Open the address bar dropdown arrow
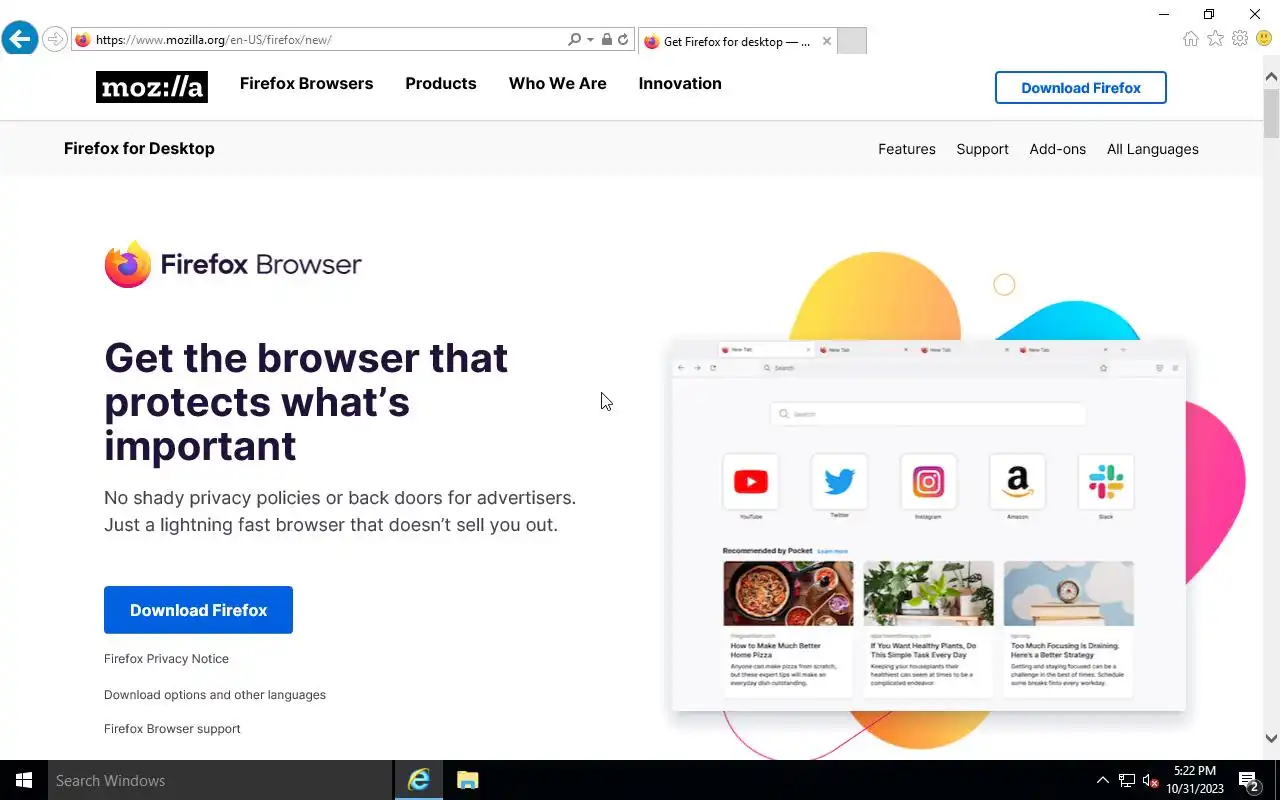The width and height of the screenshot is (1280, 800). [590, 40]
